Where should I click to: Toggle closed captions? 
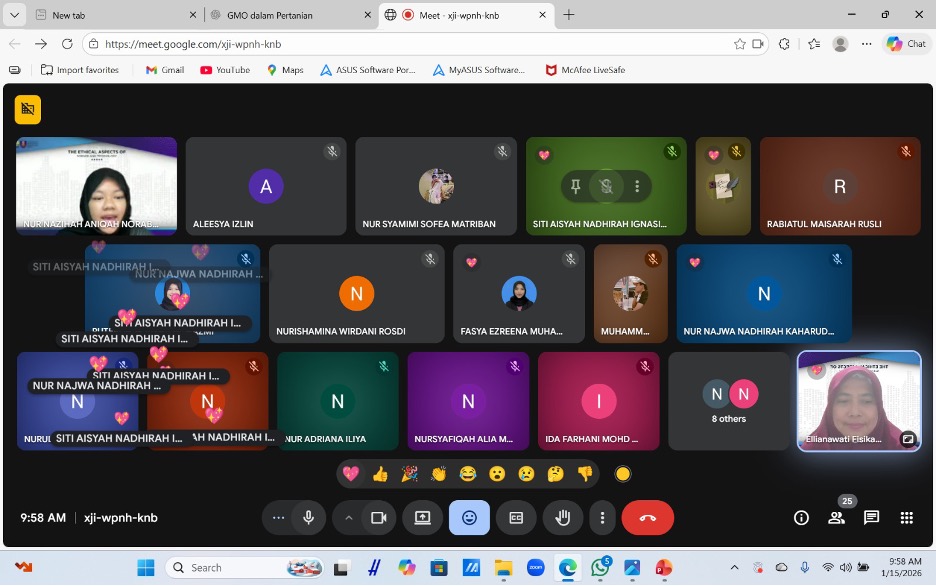[516, 518]
